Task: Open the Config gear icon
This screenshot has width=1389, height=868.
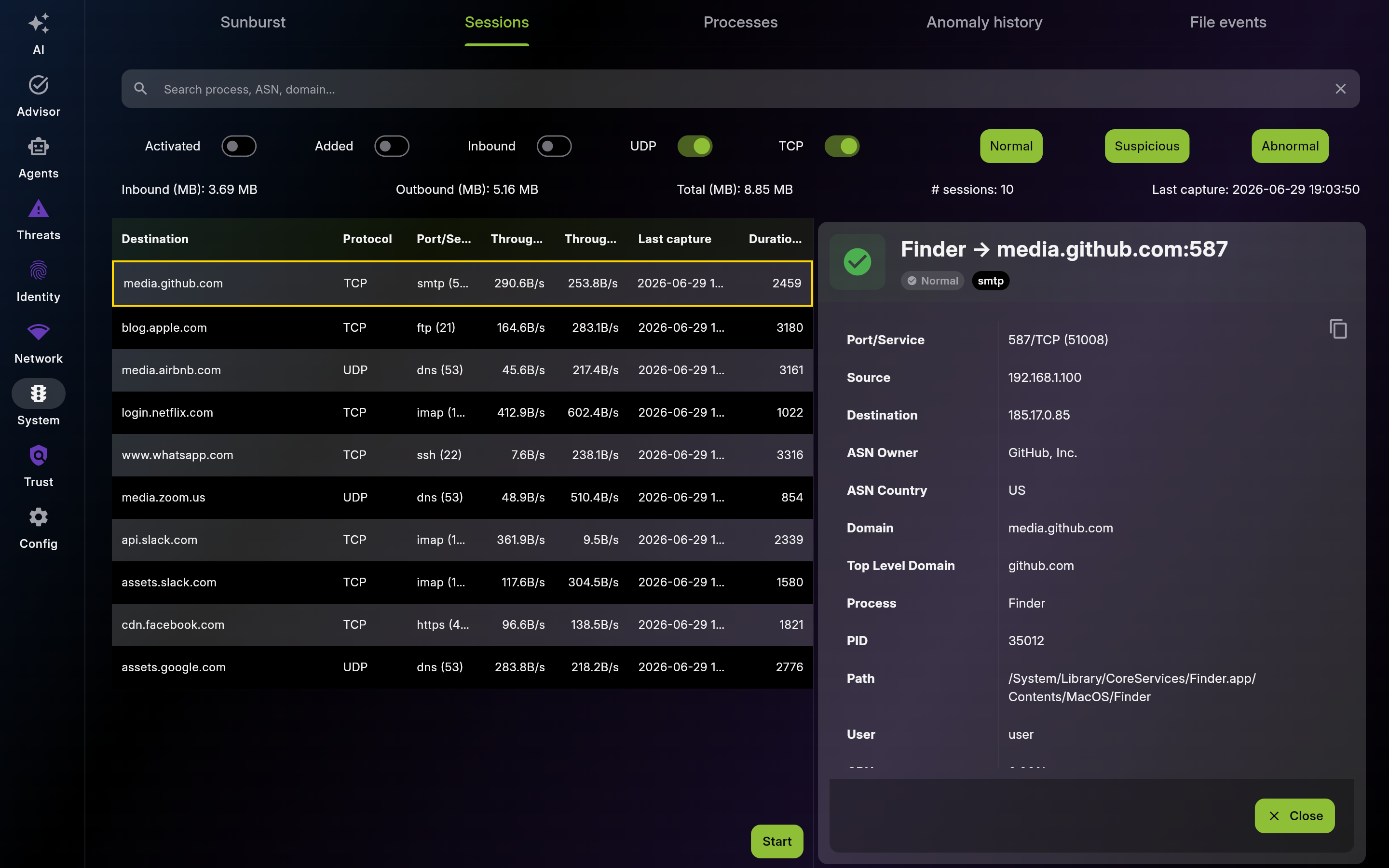Action: pyautogui.click(x=39, y=517)
